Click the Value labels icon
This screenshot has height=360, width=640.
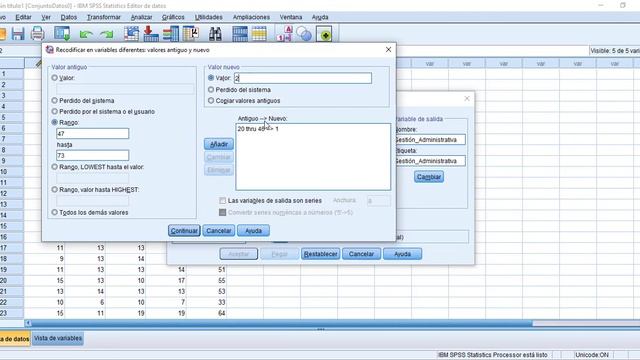pyautogui.click(x=284, y=34)
